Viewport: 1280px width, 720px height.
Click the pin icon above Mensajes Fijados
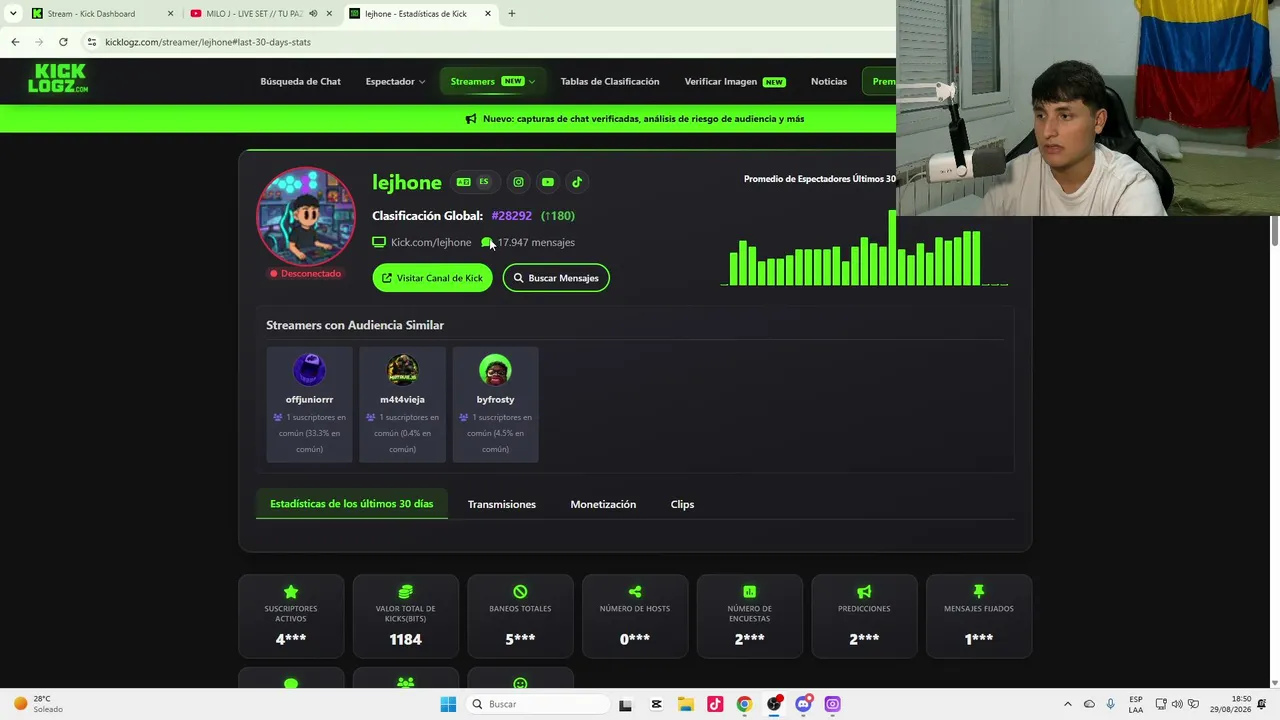tap(979, 592)
